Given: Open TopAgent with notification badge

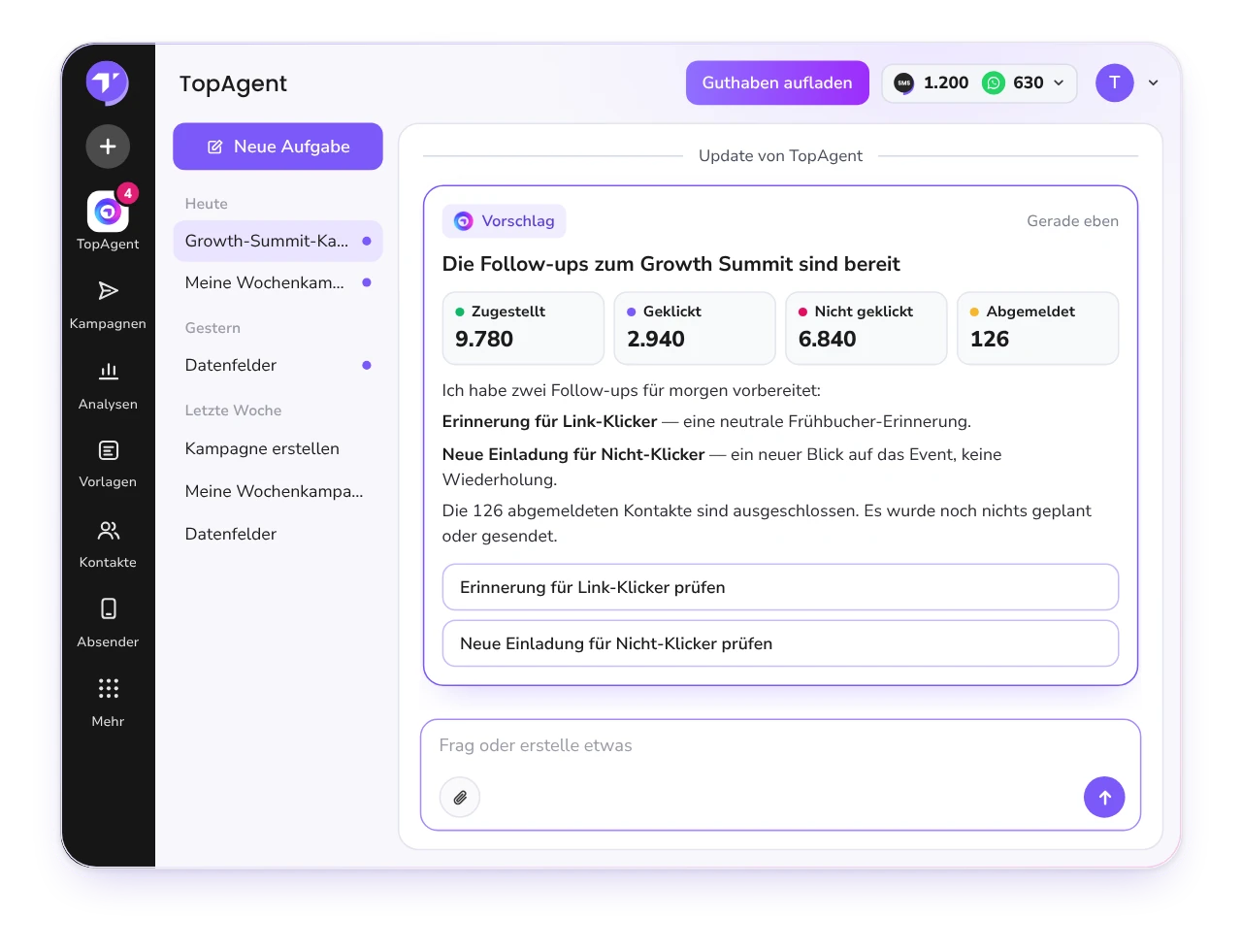Looking at the screenshot, I should click(x=108, y=220).
